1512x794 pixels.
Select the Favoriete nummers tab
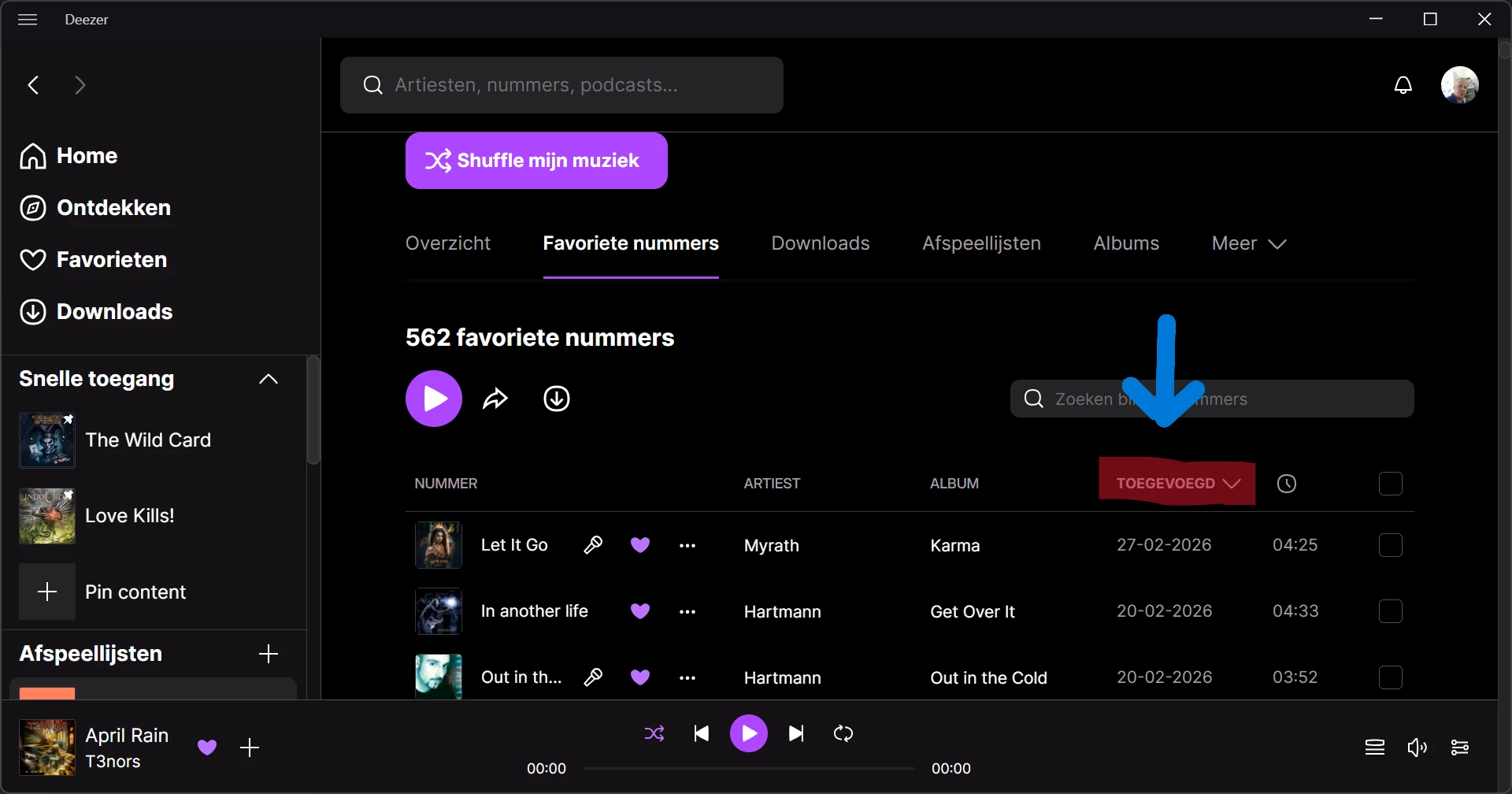[631, 243]
